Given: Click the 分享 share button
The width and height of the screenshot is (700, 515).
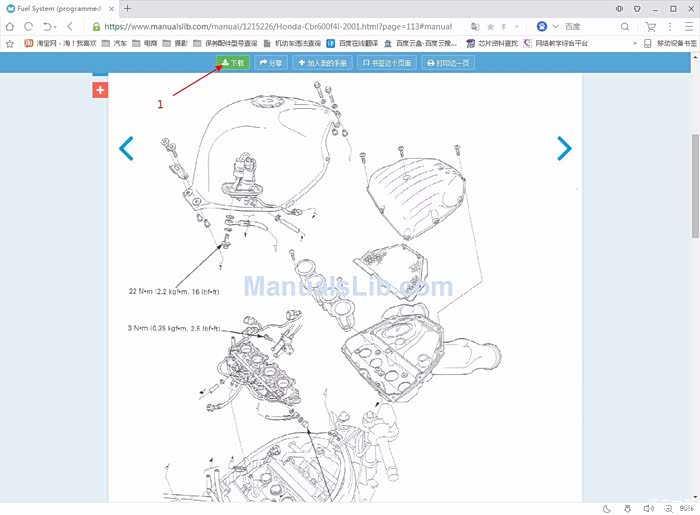Looking at the screenshot, I should pyautogui.click(x=271, y=63).
